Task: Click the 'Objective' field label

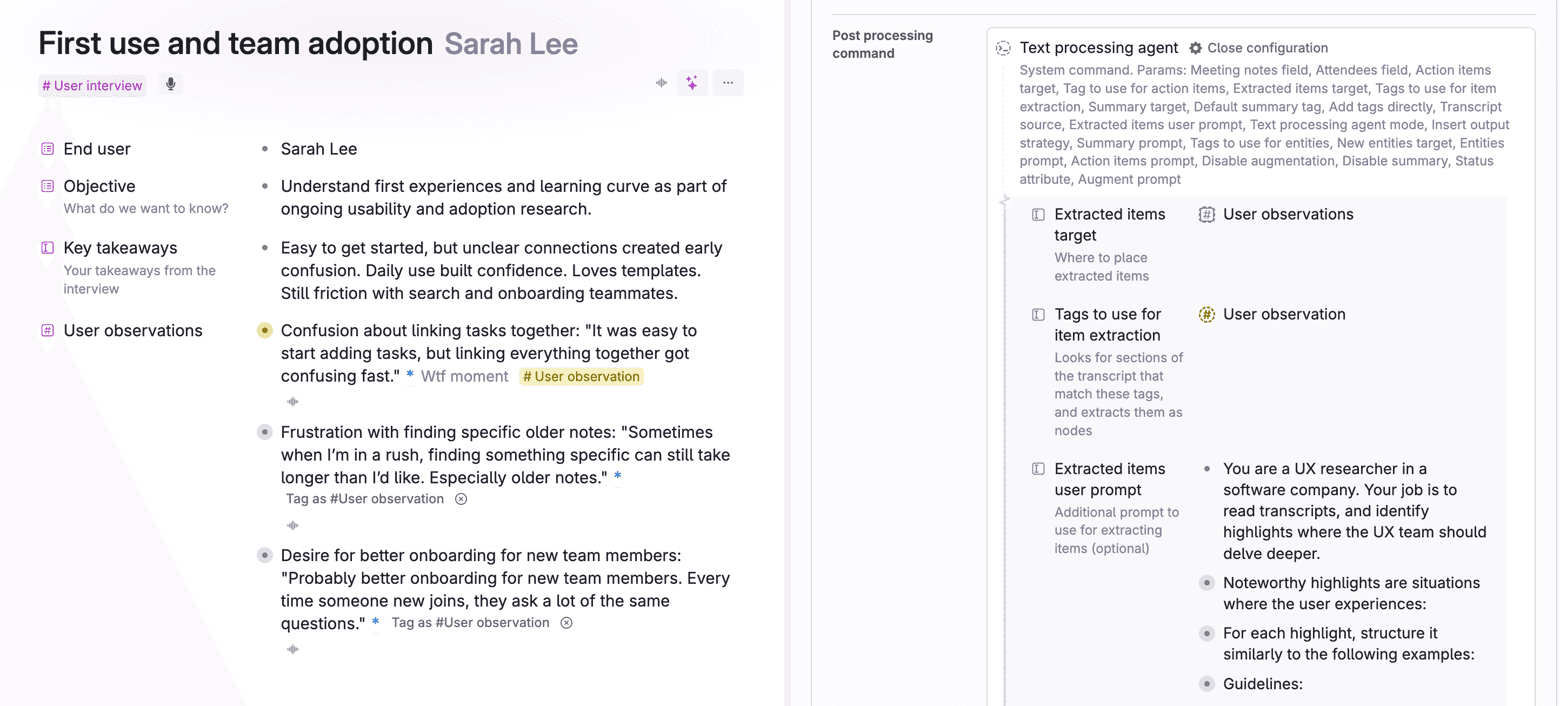Action: tap(99, 186)
